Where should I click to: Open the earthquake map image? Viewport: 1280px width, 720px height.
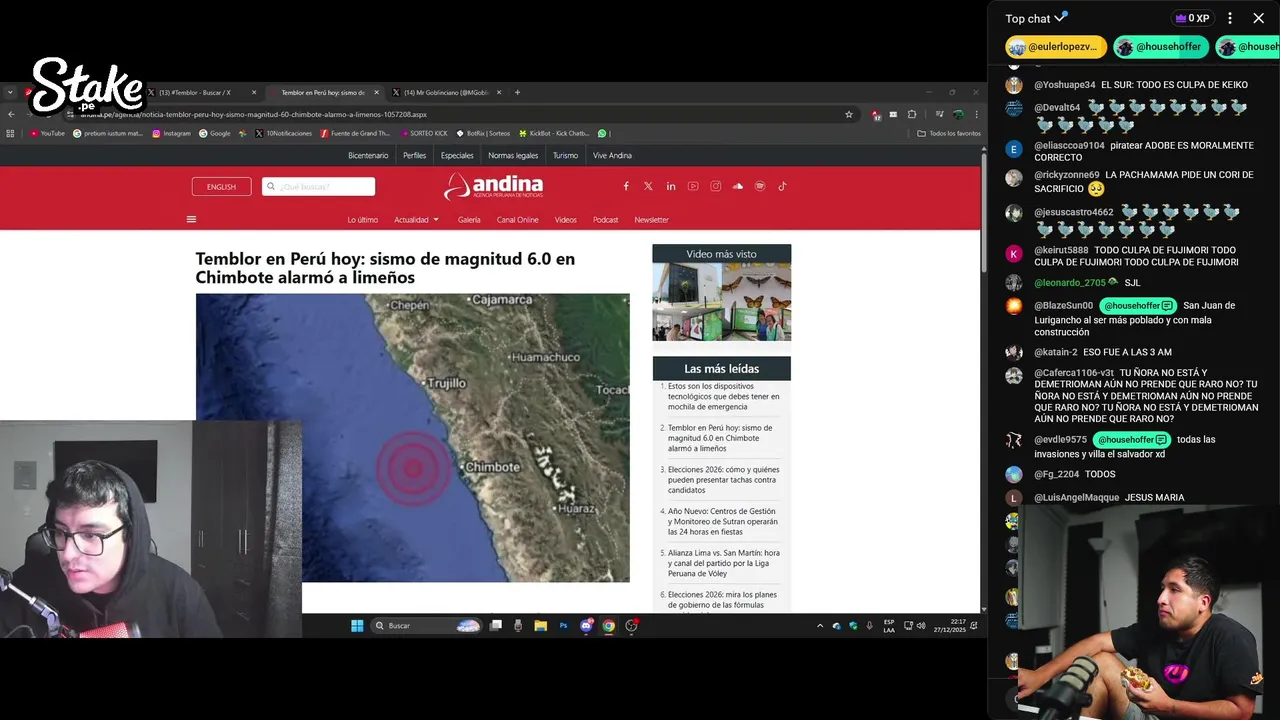click(x=412, y=437)
